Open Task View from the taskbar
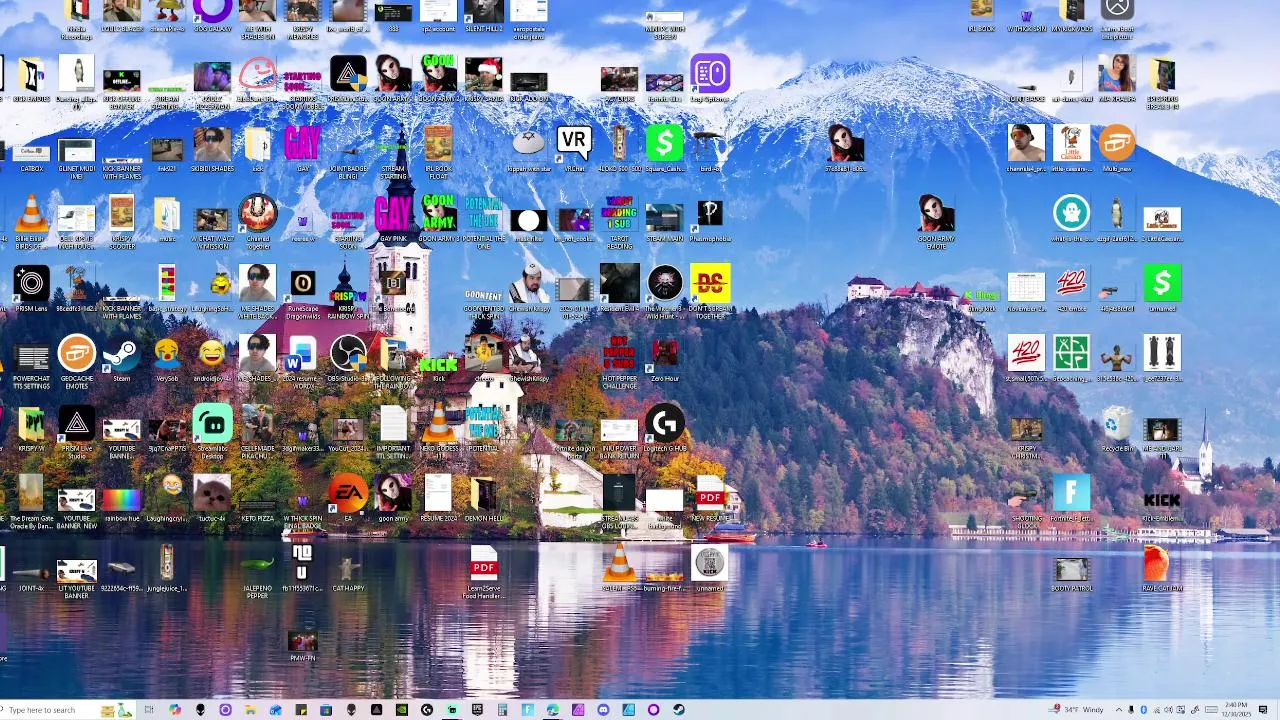Viewport: 1280px width, 720px height. click(149, 710)
